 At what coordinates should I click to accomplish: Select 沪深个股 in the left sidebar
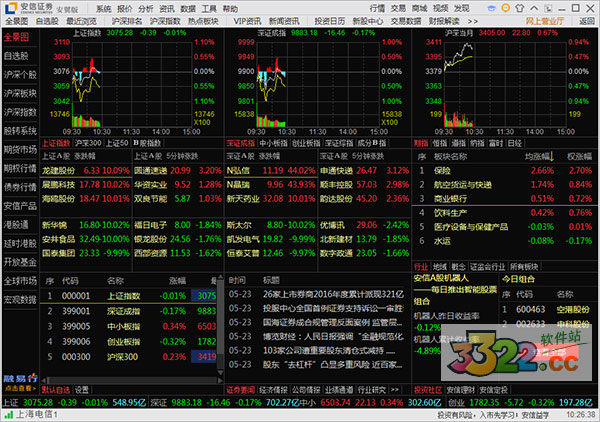[20, 75]
